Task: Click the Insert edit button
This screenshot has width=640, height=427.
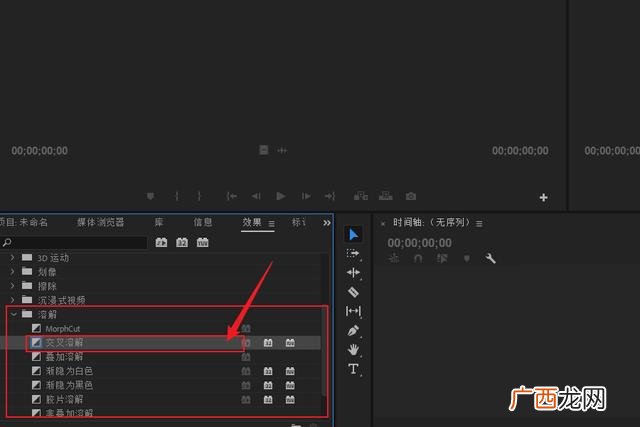Action: tap(360, 196)
